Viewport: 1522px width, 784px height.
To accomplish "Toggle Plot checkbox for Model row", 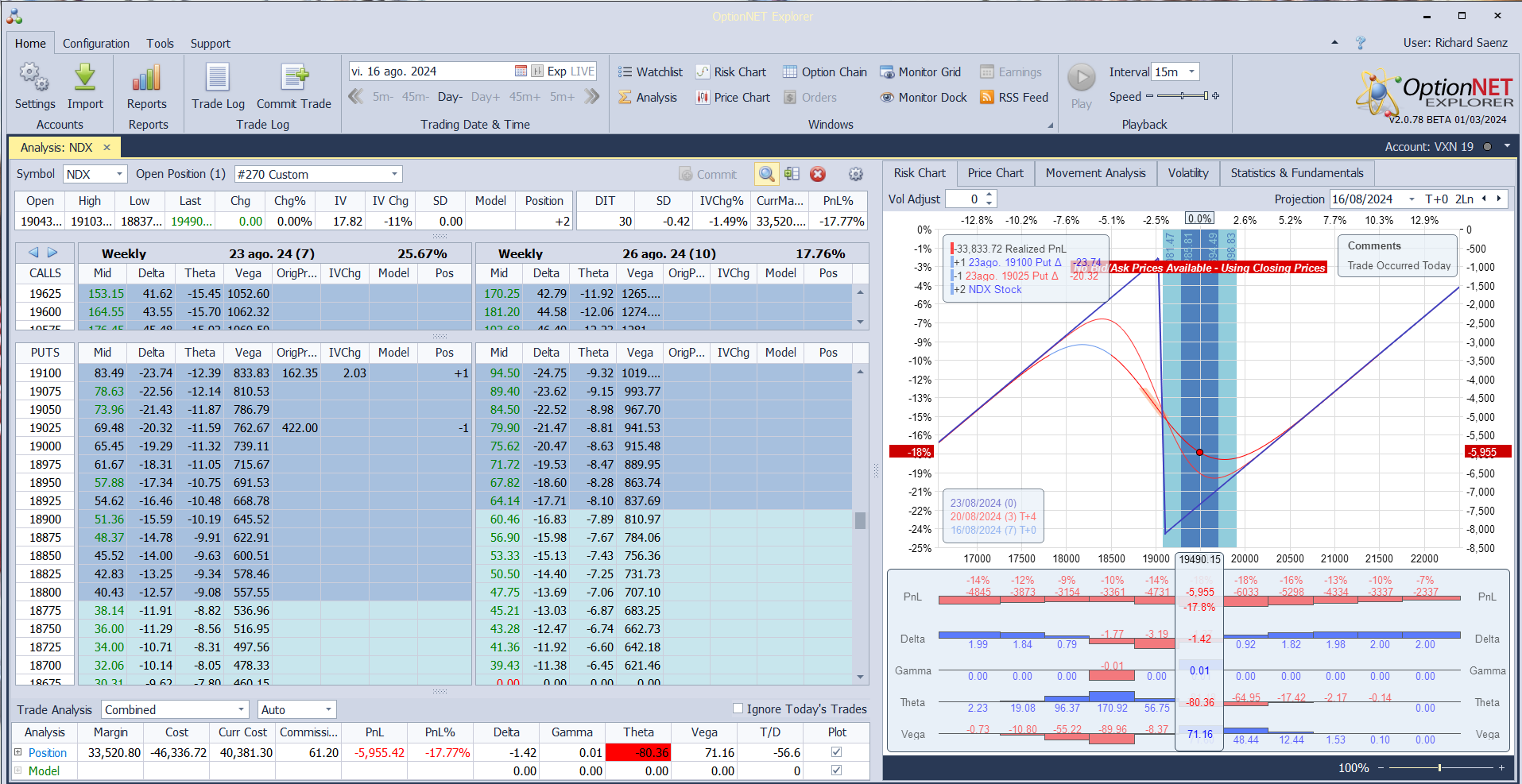I will click(x=836, y=770).
